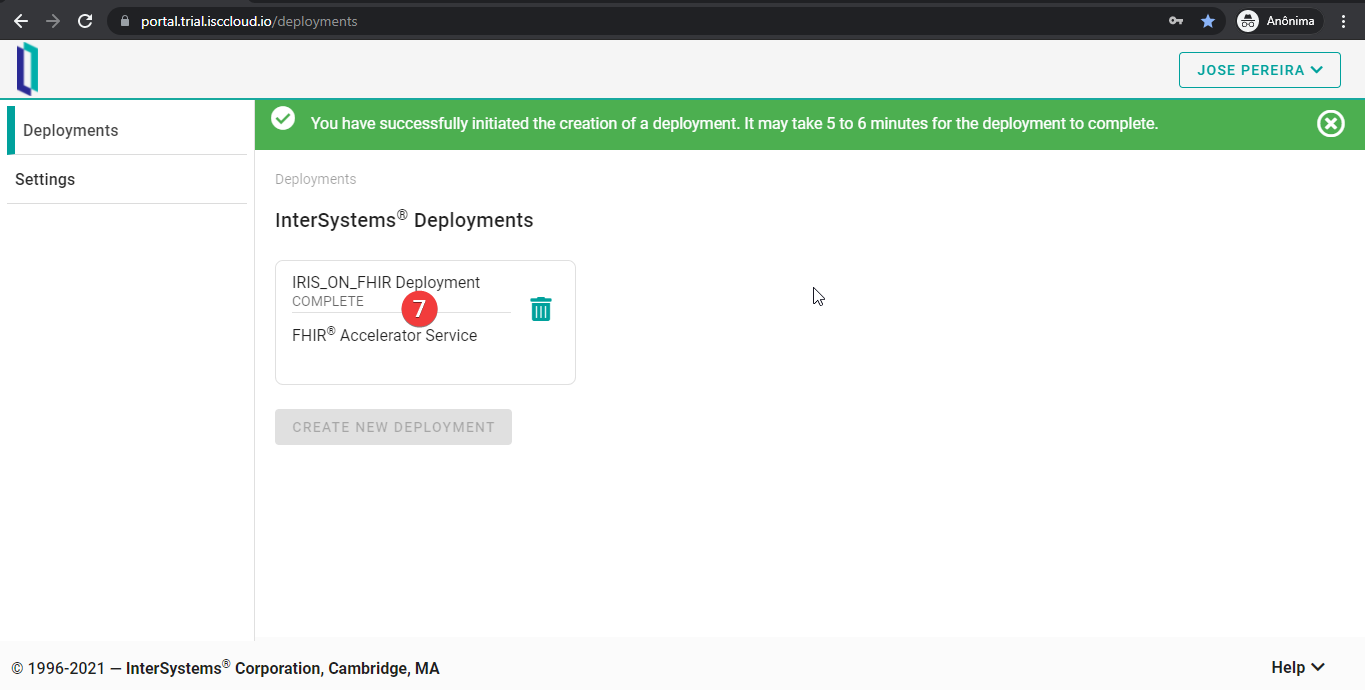Viewport: 1365px width, 690px height.
Task: Open the browser three-dot menu
Action: click(x=1343, y=21)
